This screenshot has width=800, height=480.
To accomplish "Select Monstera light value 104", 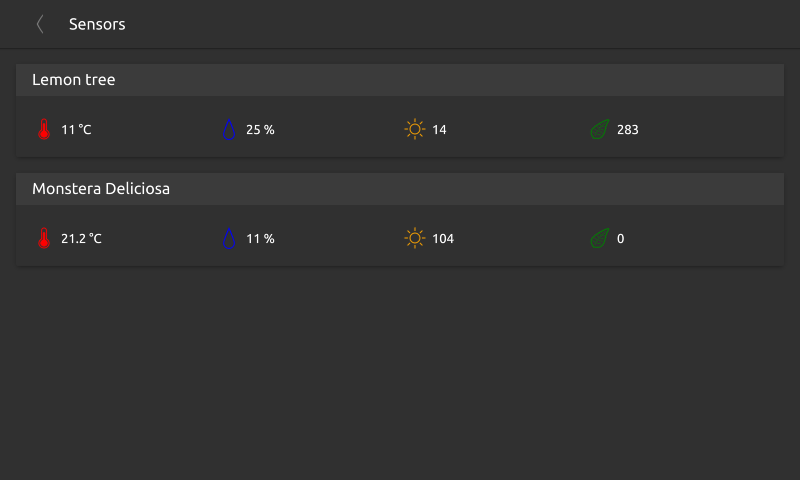I will 443,238.
